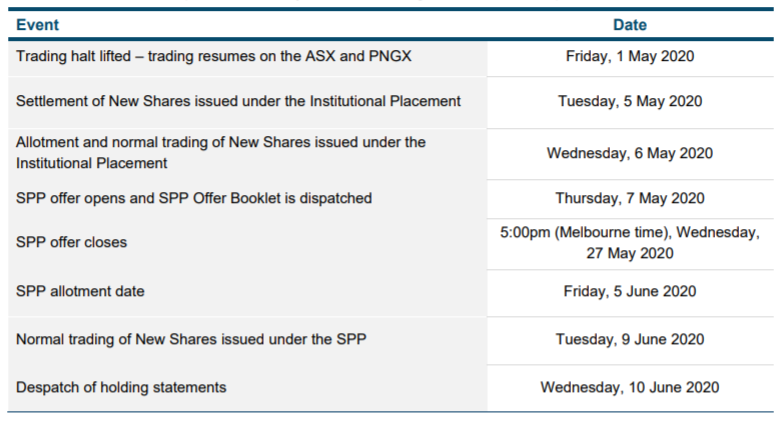Click the Tuesday, 9 June 2020 date
Viewport: 783px width, 421px height.
(x=630, y=340)
